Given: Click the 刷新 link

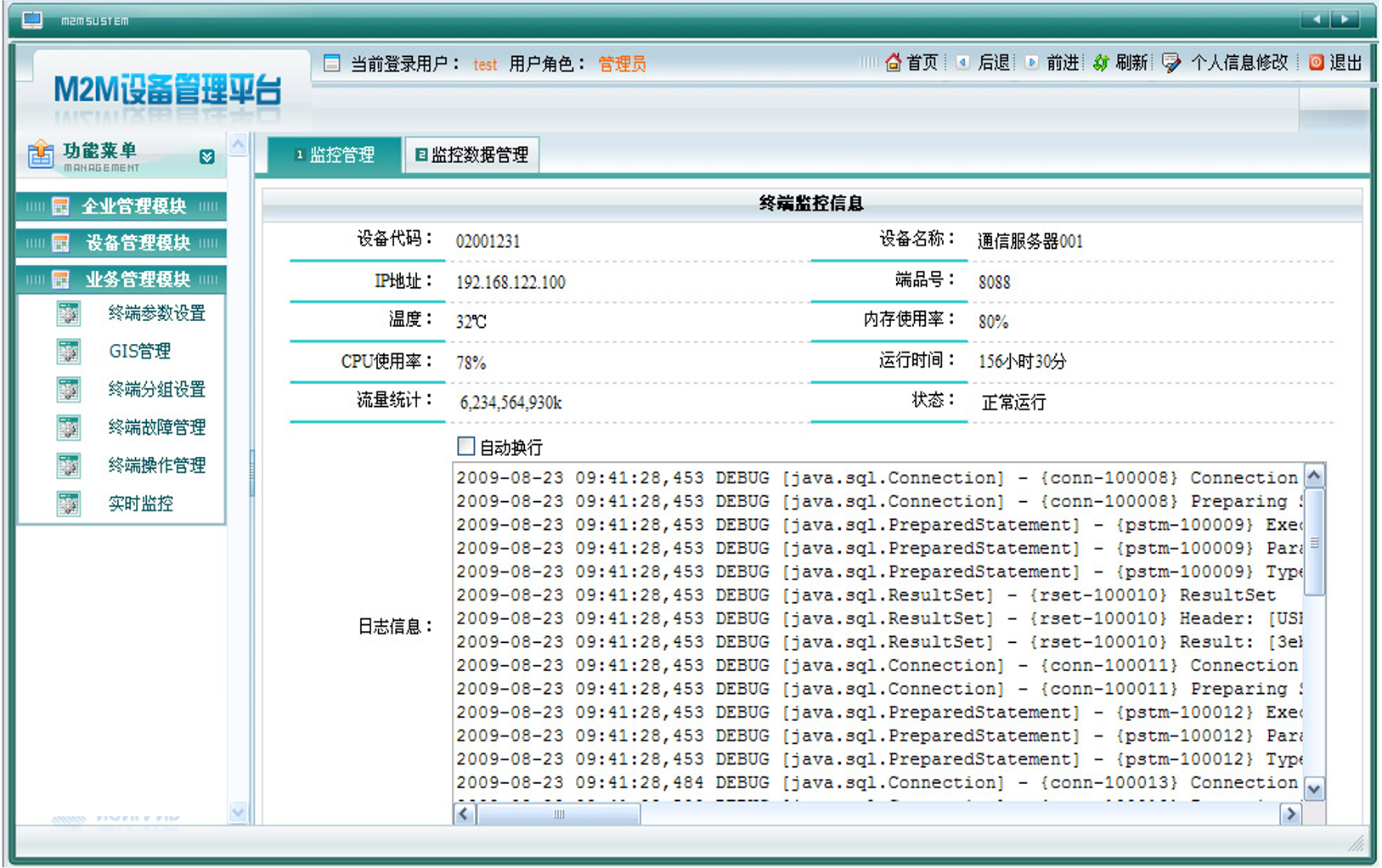Looking at the screenshot, I should pyautogui.click(x=1131, y=63).
